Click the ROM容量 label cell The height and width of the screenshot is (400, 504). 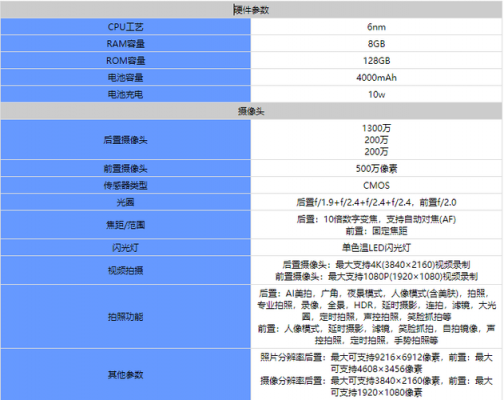(x=126, y=61)
